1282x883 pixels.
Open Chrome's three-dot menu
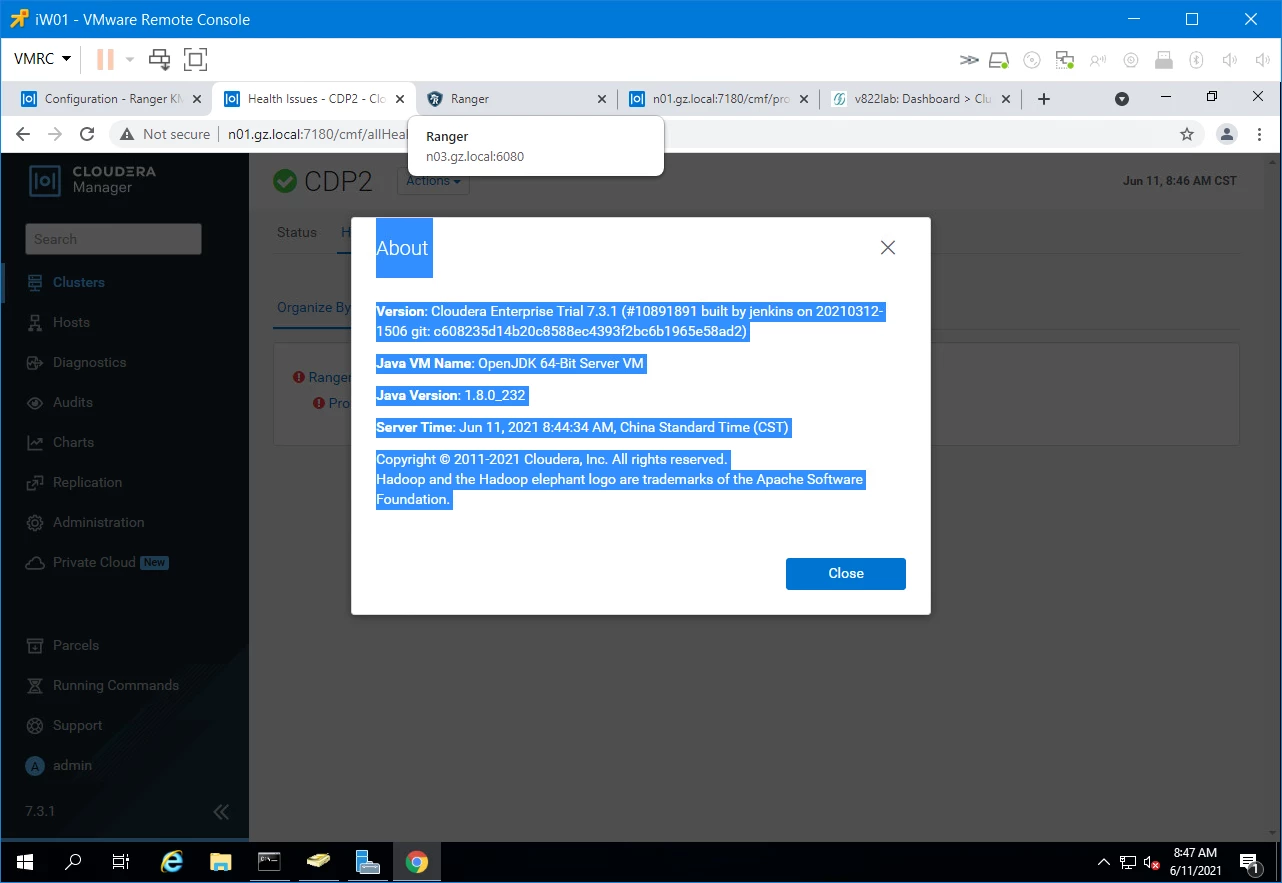pos(1261,134)
